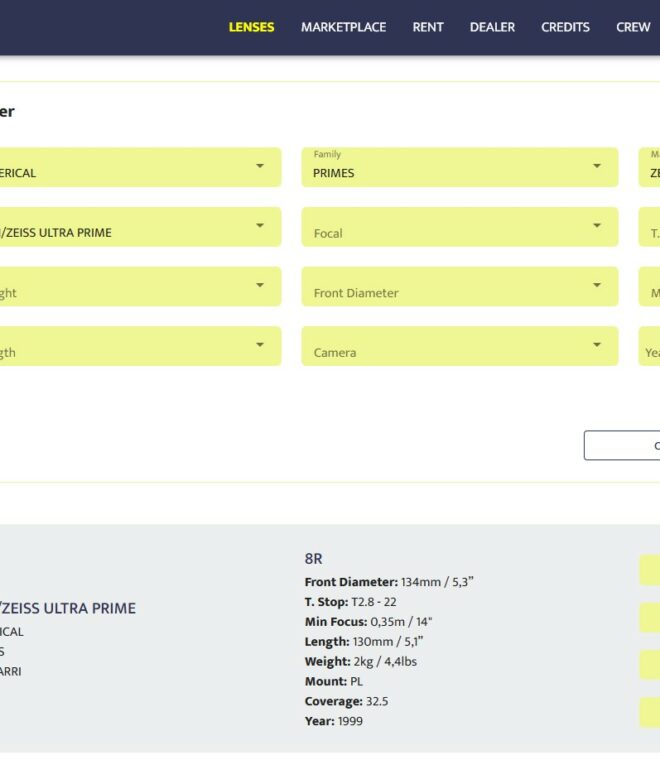Go to the MARKETPLACE section
Image resolution: width=660 pixels, height=760 pixels.
pos(343,27)
